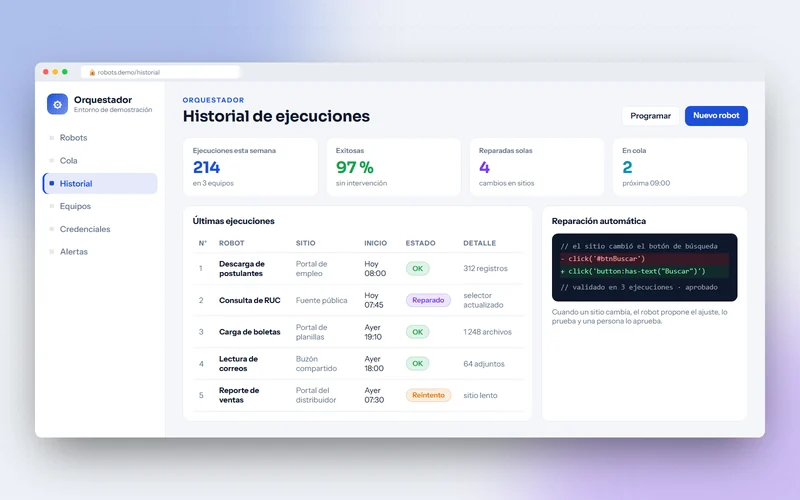Click the red close window dot
The image size is (800, 500).
[46, 72]
